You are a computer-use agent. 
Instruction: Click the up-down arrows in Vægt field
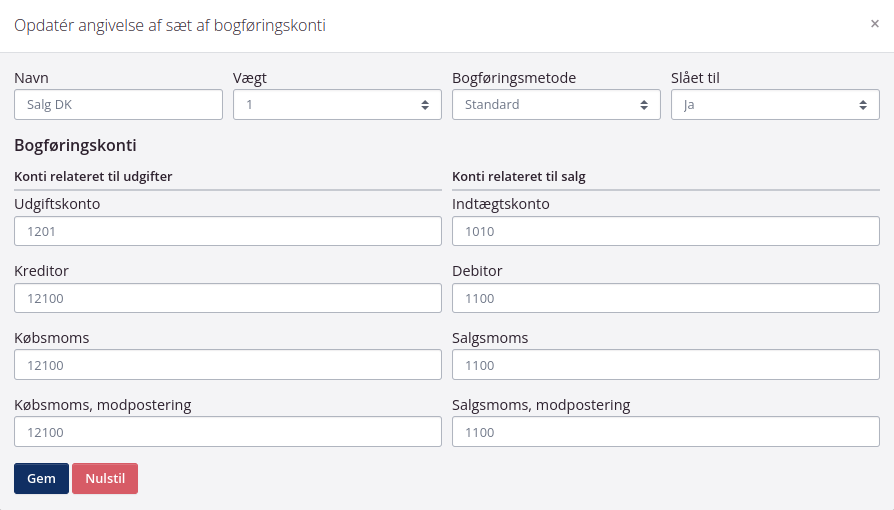pos(425,105)
